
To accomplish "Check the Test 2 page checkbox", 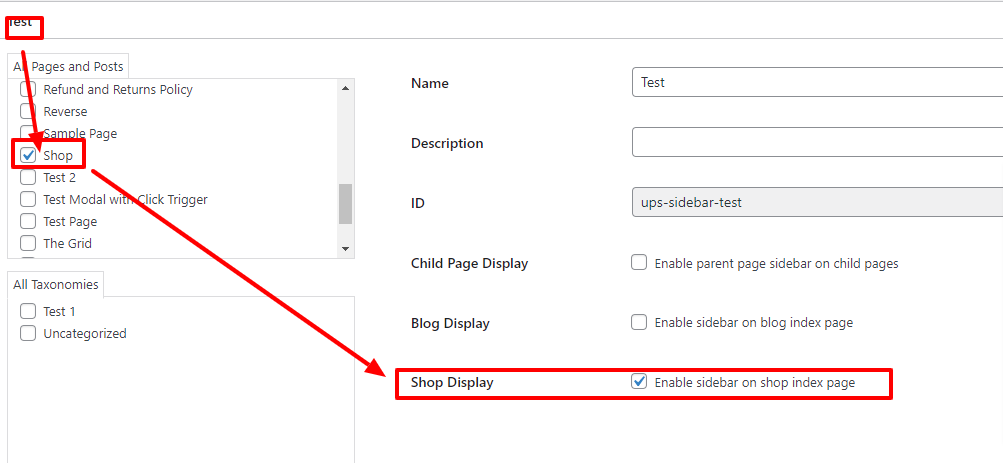I will [28, 177].
